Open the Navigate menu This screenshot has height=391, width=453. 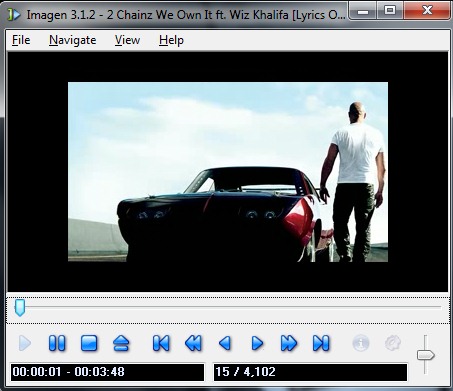pos(73,40)
